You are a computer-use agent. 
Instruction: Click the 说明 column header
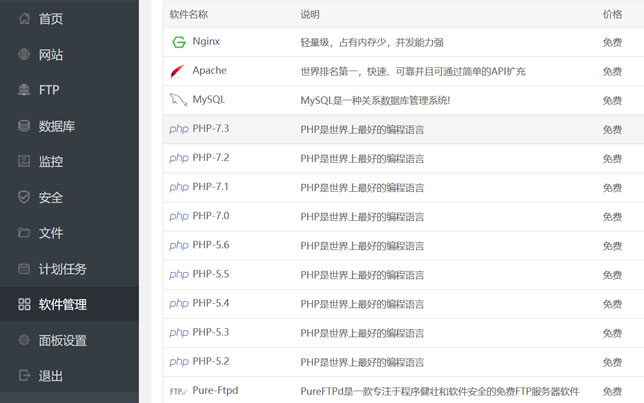pyautogui.click(x=310, y=14)
